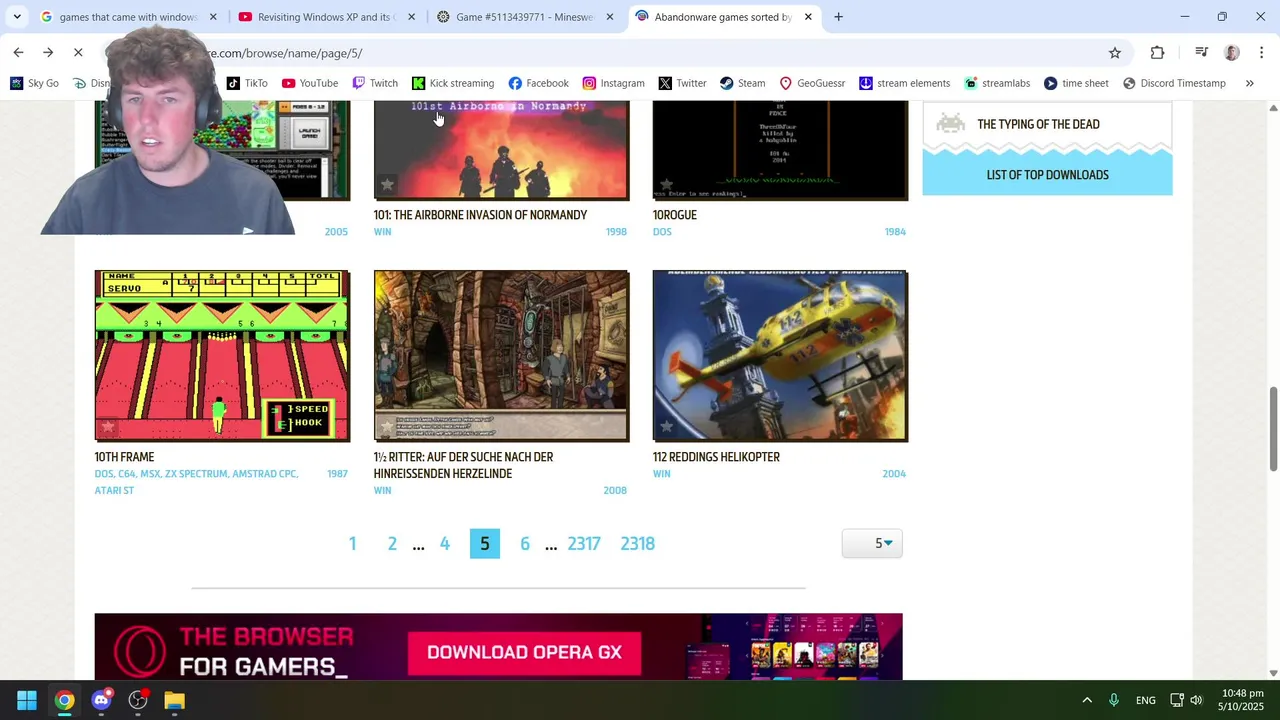1280x720 pixels.
Task: Switch to 'Revisiting Windows XP' YouTube tab
Action: tap(326, 17)
